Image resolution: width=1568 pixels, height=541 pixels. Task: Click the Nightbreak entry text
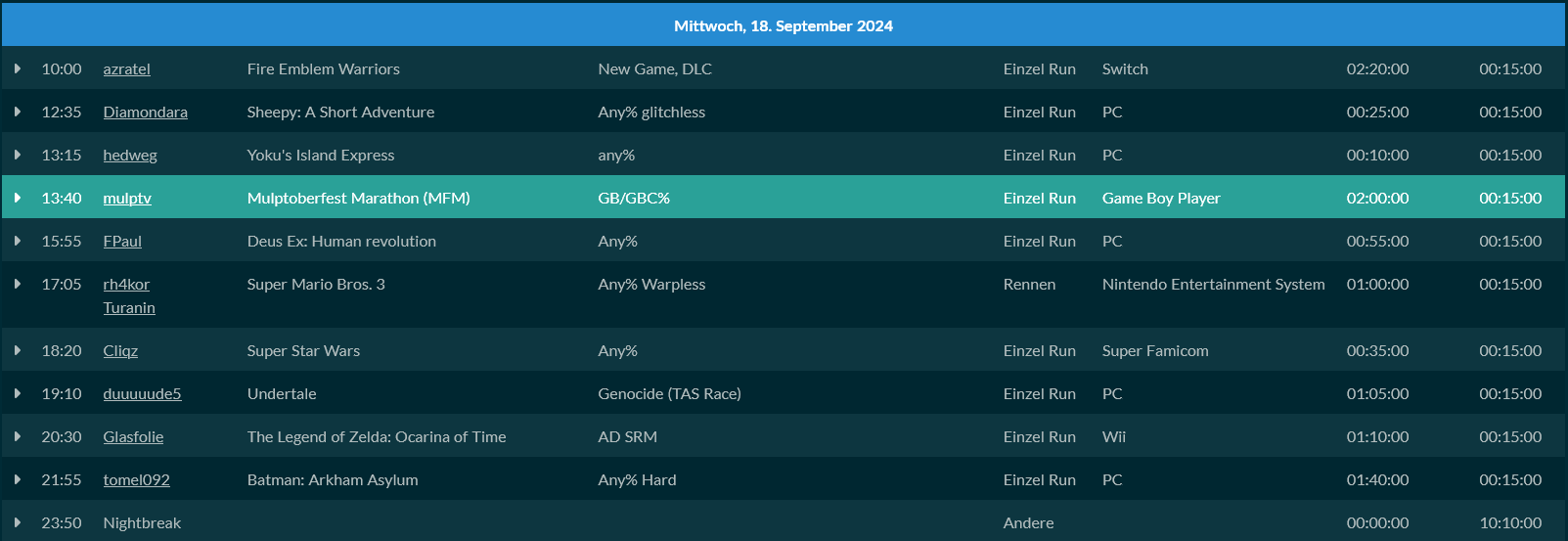click(143, 523)
